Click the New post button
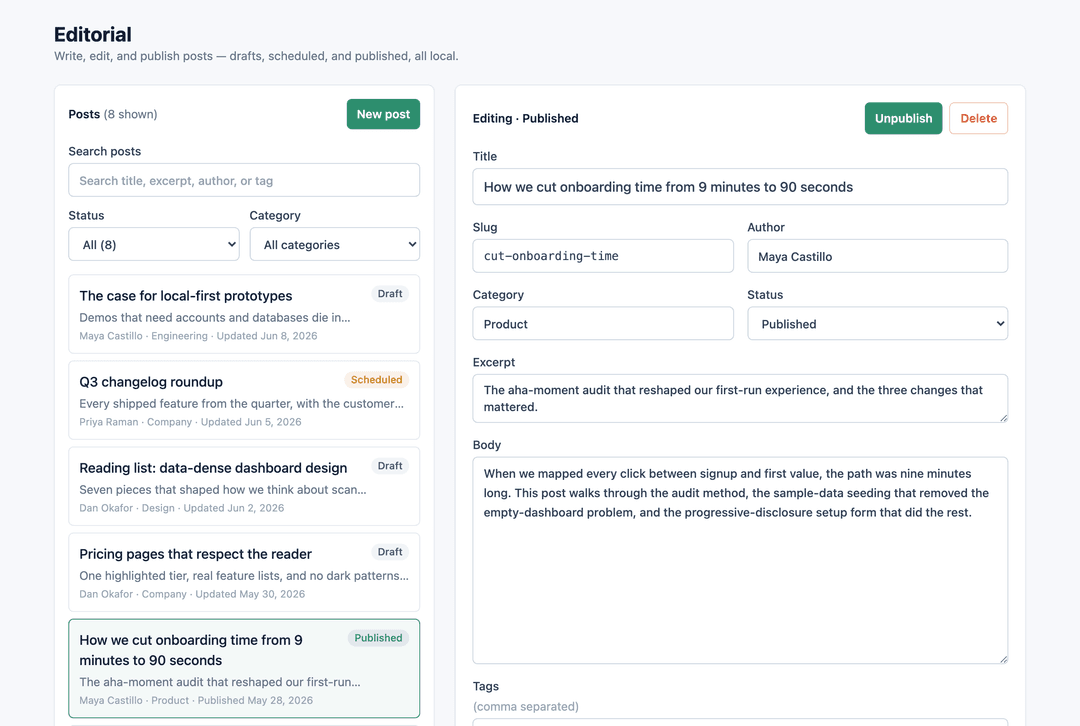The width and height of the screenshot is (1080, 726). click(x=383, y=114)
